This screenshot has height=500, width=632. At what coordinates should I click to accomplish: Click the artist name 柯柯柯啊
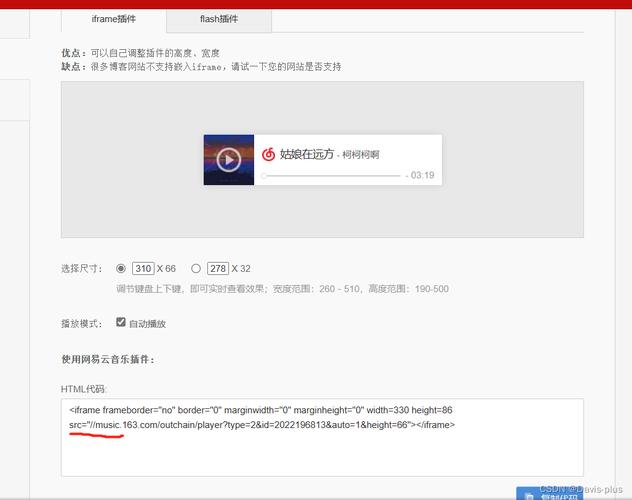pyautogui.click(x=360, y=155)
